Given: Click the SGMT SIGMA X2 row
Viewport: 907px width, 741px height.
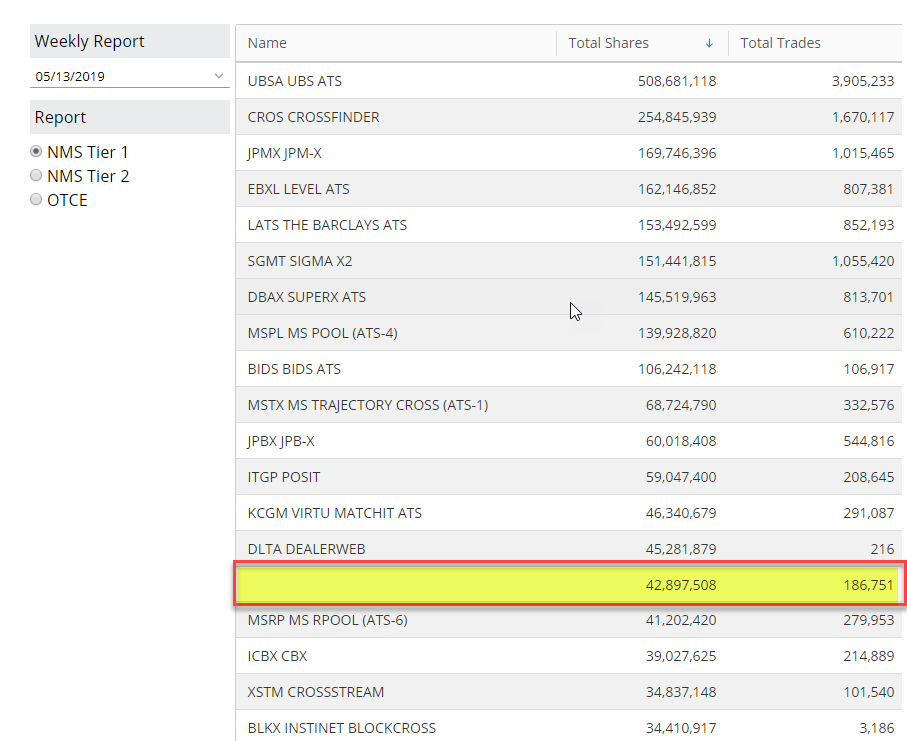Looking at the screenshot, I should (x=299, y=261).
